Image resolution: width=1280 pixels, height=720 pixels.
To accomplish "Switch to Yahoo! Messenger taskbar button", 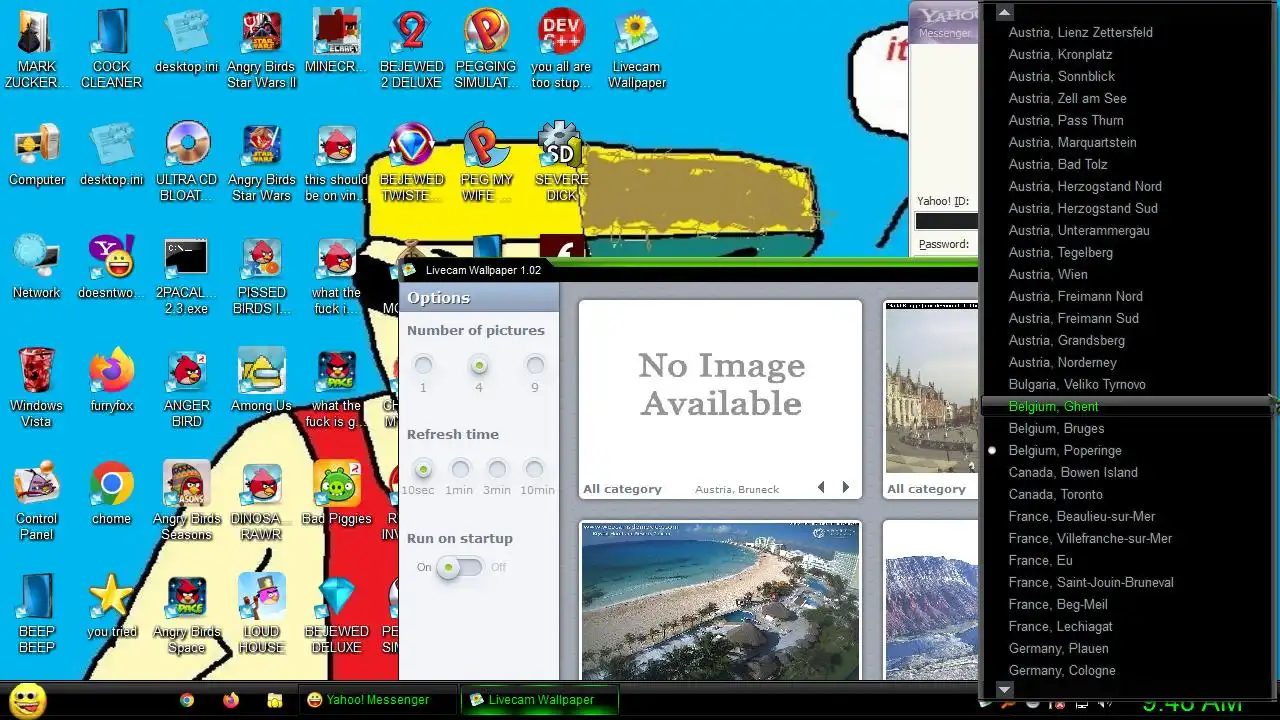I will (378, 700).
